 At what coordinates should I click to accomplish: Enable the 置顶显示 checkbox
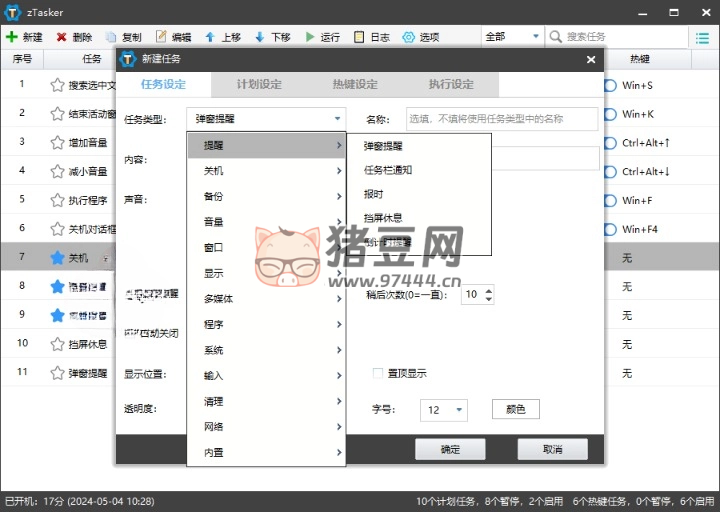coord(378,374)
